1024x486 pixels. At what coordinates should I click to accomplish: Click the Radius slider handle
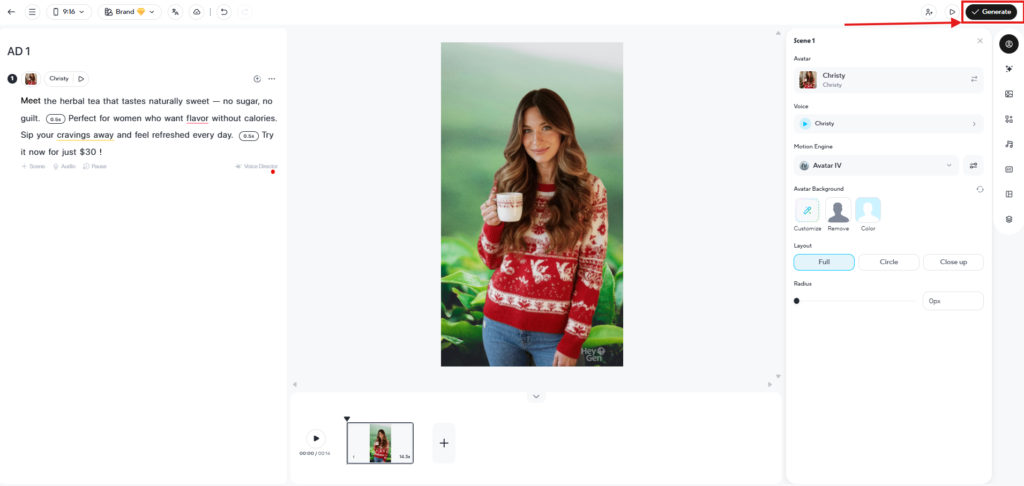[797, 301]
